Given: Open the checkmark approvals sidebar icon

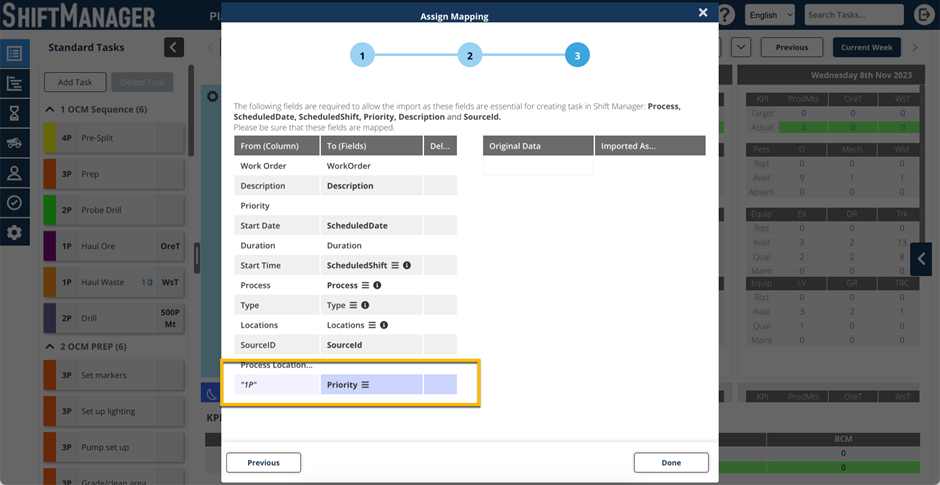Looking at the screenshot, I should pyautogui.click(x=14, y=203).
